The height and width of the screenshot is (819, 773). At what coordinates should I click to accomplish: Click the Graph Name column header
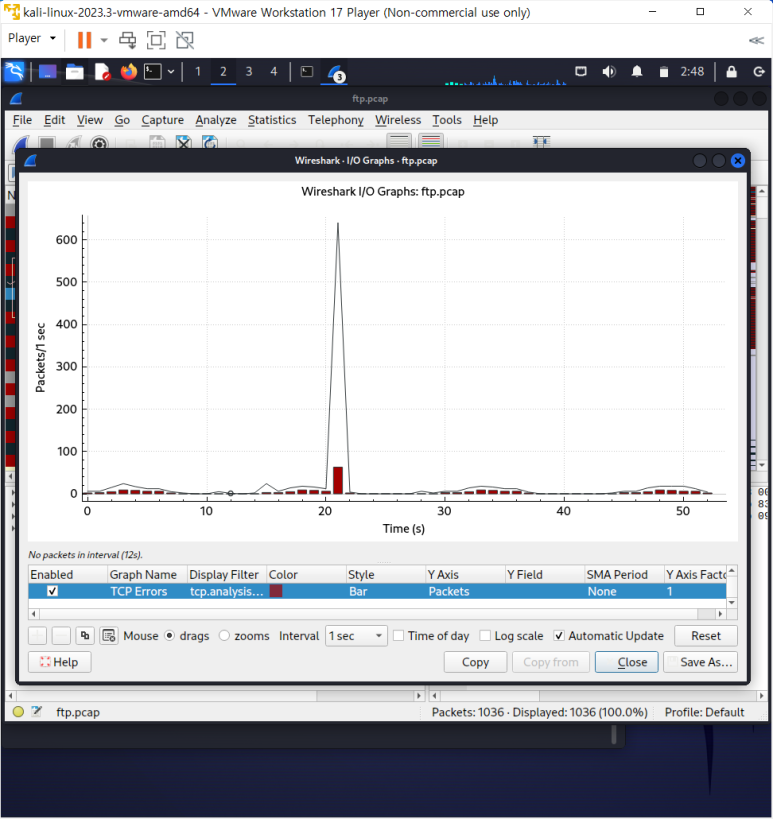pyautogui.click(x=147, y=575)
